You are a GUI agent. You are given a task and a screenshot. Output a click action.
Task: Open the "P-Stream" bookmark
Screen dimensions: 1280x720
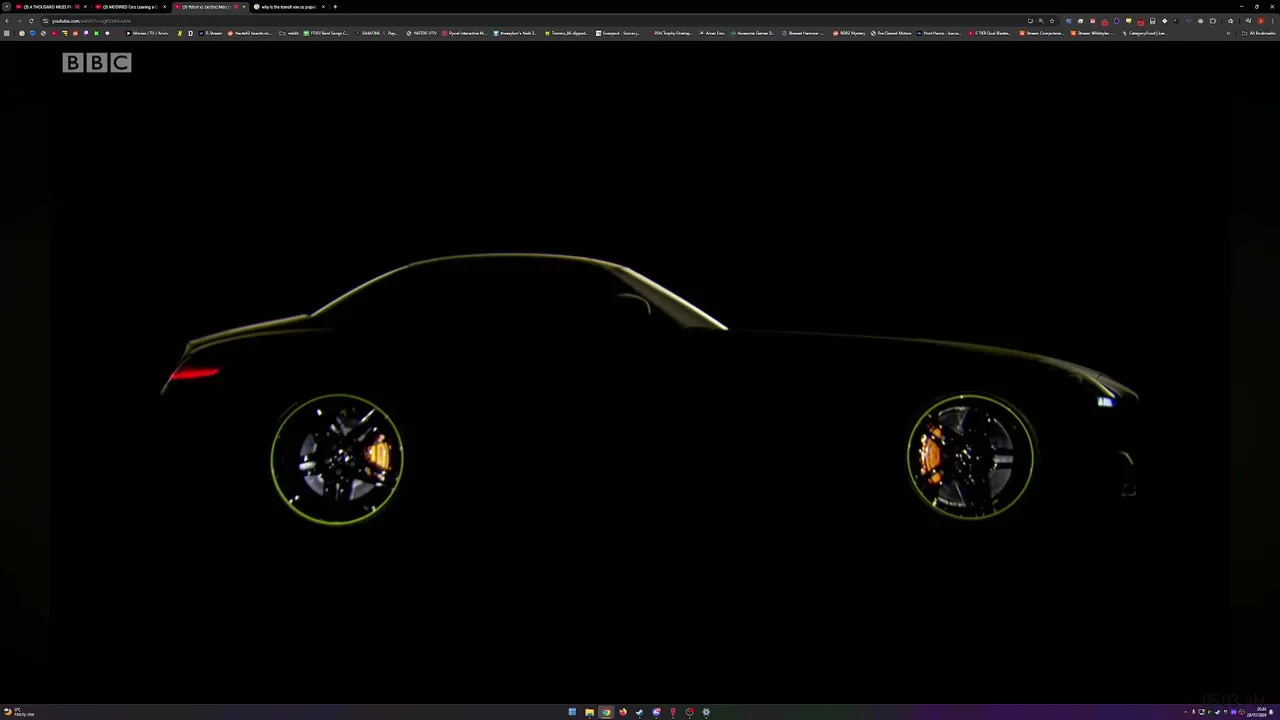coord(210,33)
